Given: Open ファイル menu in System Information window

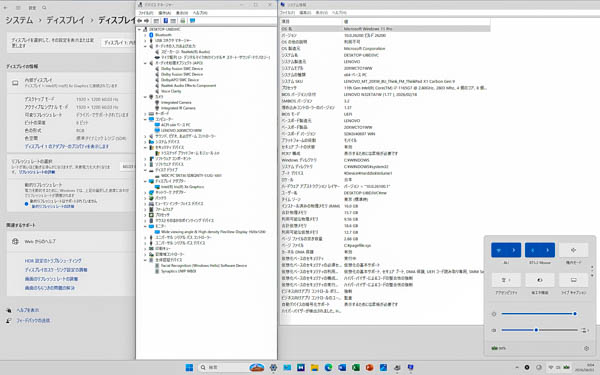Looking at the screenshot, I should (x=288, y=13).
